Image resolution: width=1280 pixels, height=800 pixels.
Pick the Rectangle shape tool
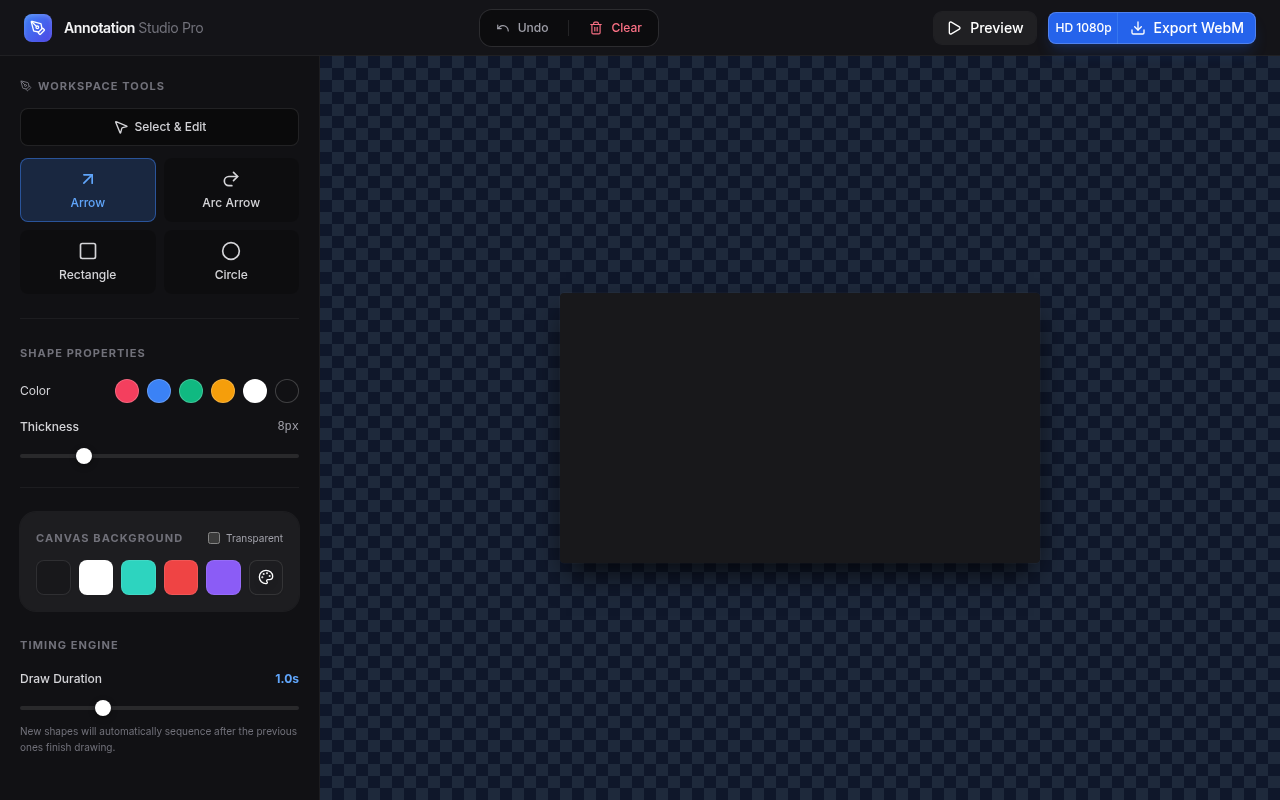coord(88,262)
